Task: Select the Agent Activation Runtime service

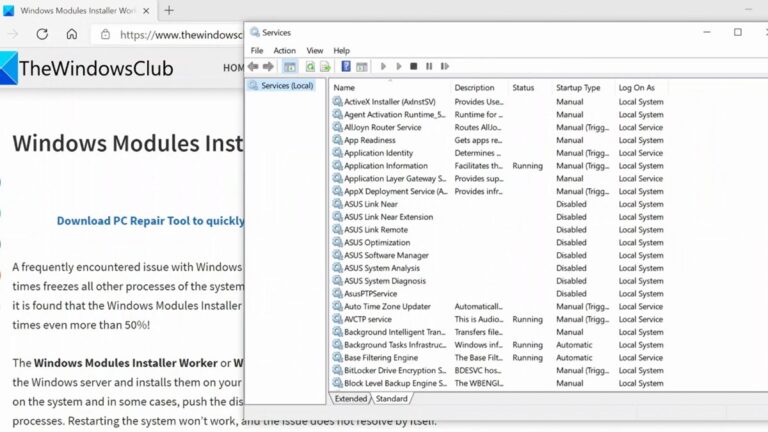Action: 498,115
